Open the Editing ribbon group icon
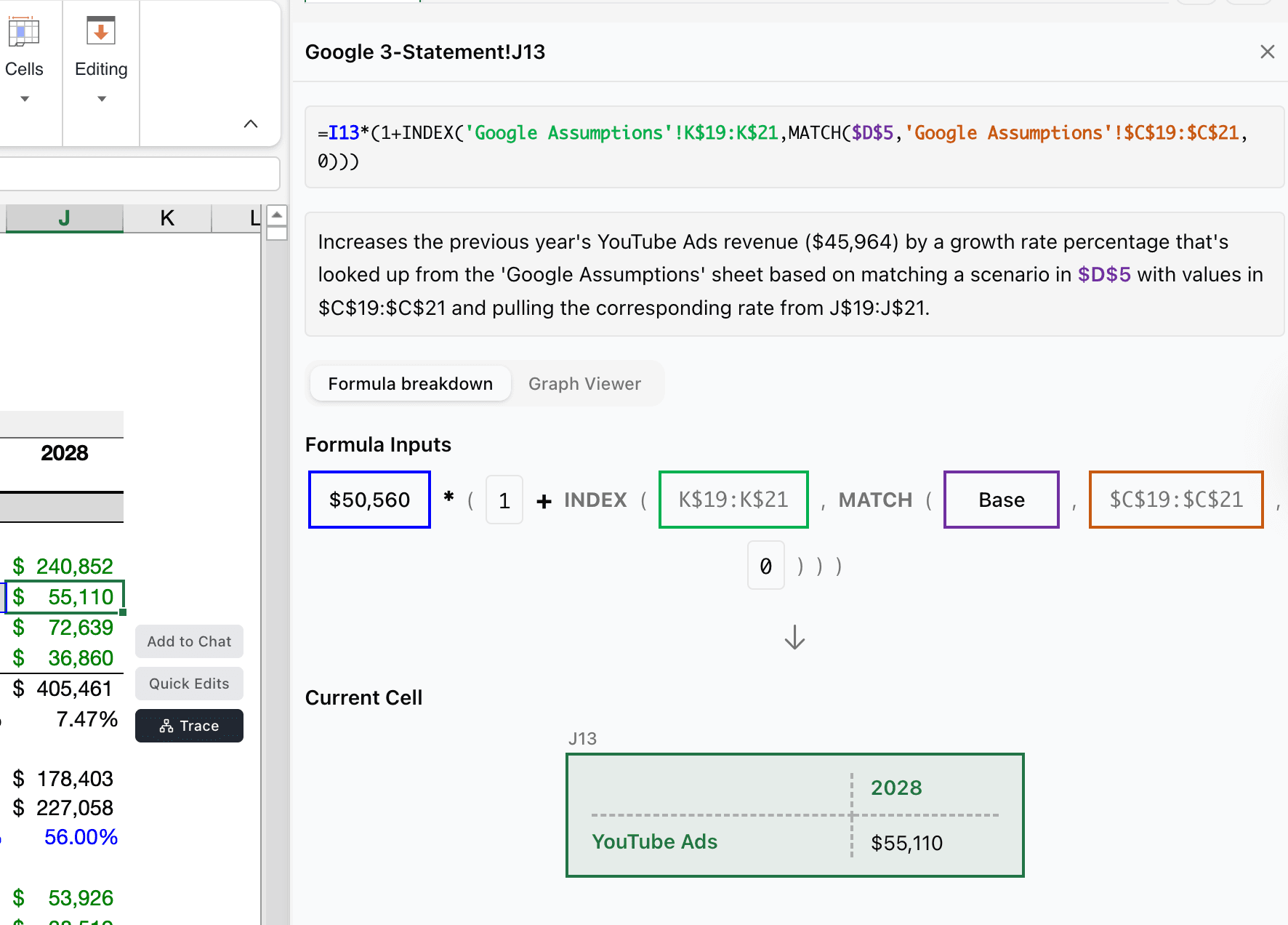Image resolution: width=1288 pixels, height=925 pixels. tap(101, 31)
